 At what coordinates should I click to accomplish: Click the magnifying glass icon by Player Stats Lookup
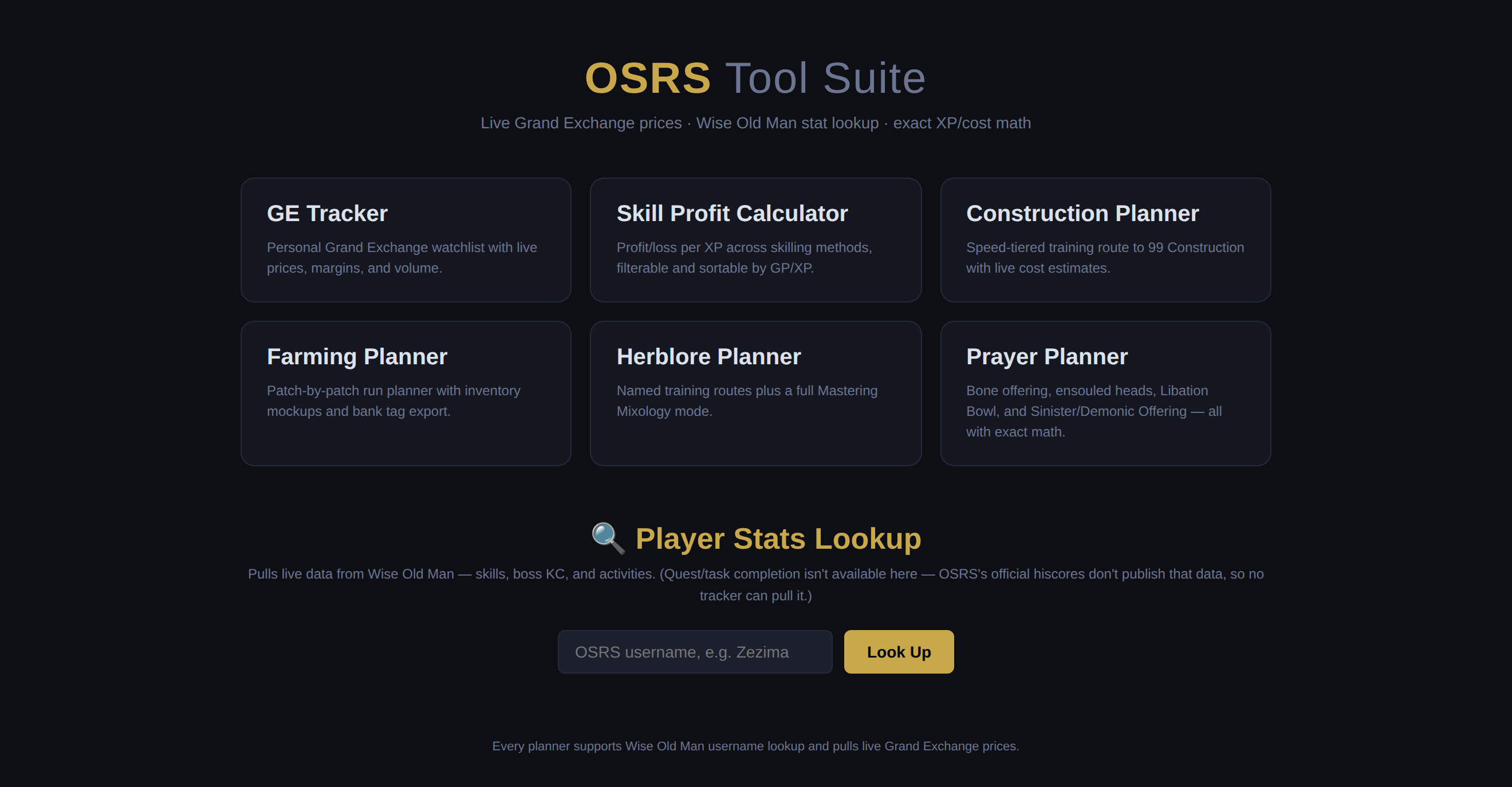608,538
